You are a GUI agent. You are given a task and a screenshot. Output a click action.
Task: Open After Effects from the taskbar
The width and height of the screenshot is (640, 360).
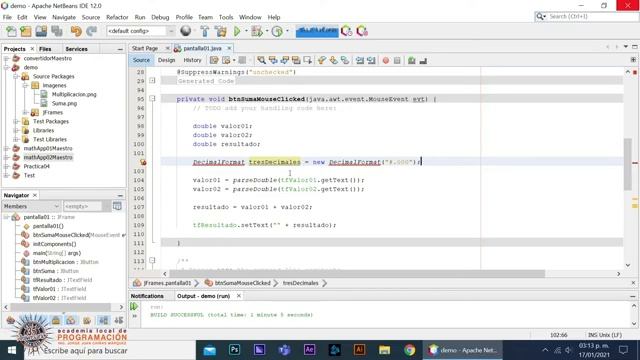pos(309,350)
